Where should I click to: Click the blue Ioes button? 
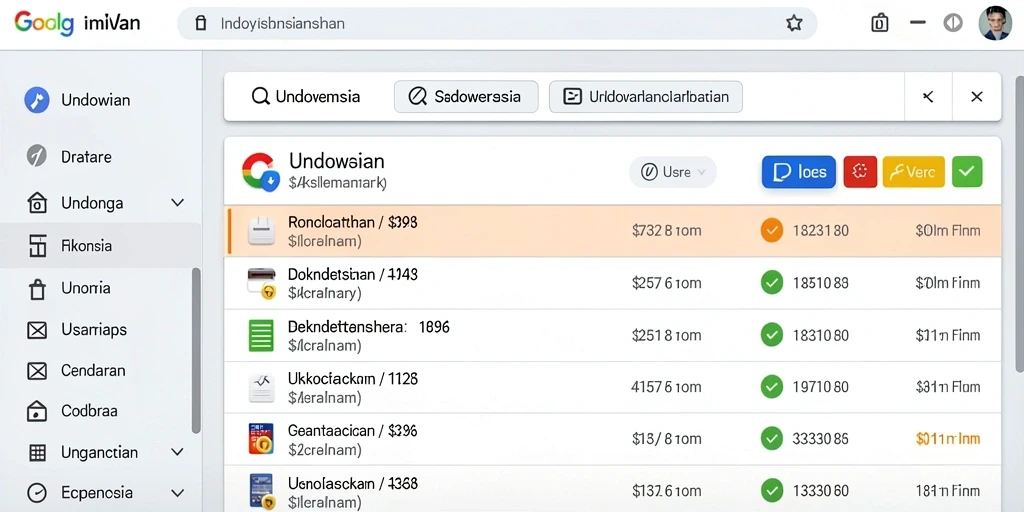(799, 172)
